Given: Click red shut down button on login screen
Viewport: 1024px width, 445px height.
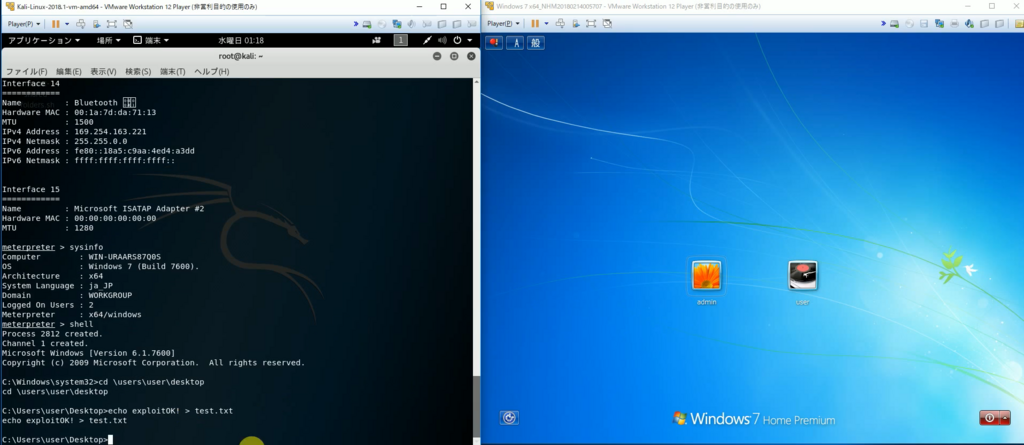Looking at the screenshot, I should [x=989, y=418].
